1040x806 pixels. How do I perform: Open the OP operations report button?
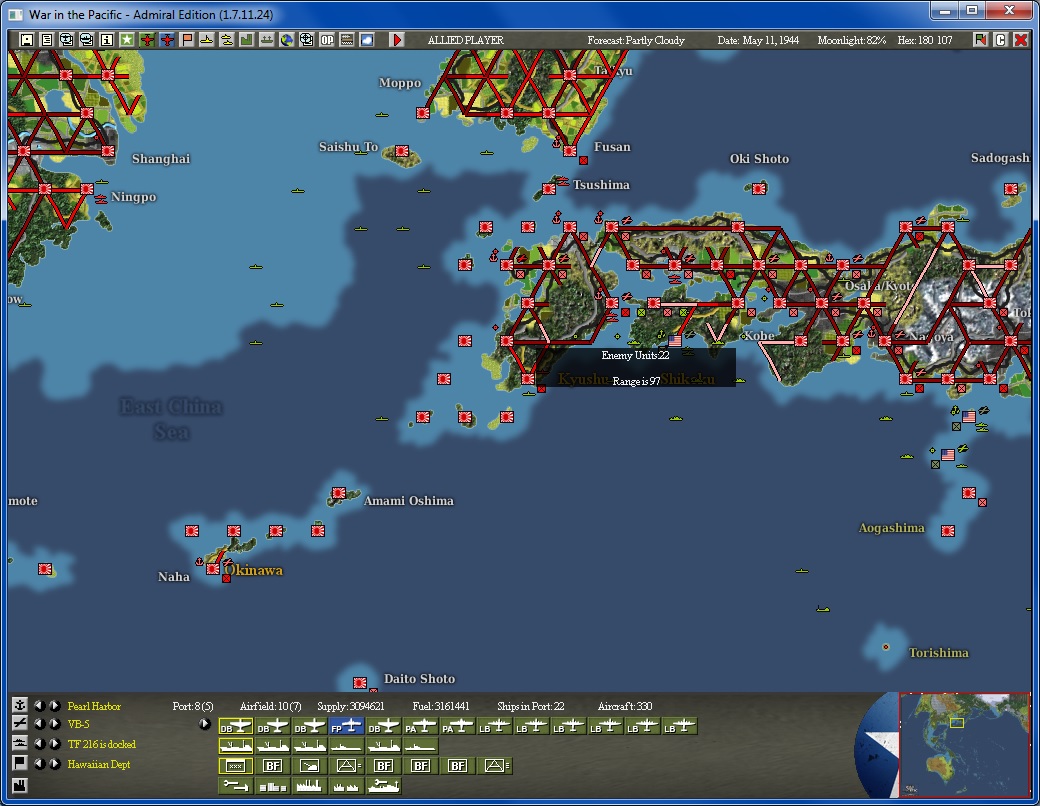click(x=326, y=40)
